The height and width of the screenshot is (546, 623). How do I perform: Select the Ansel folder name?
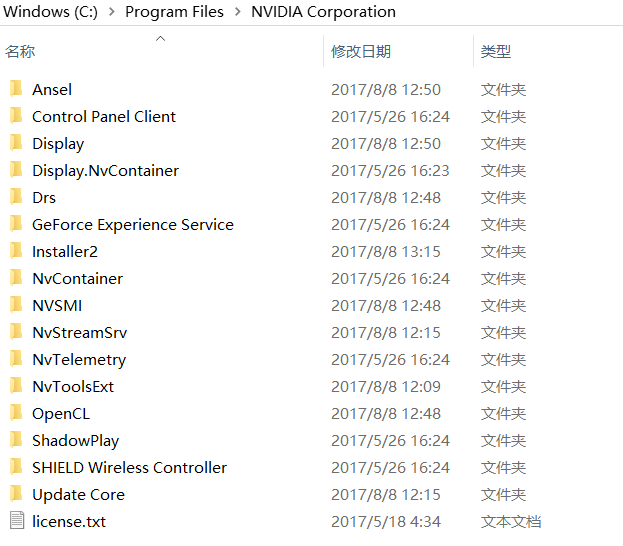52,90
